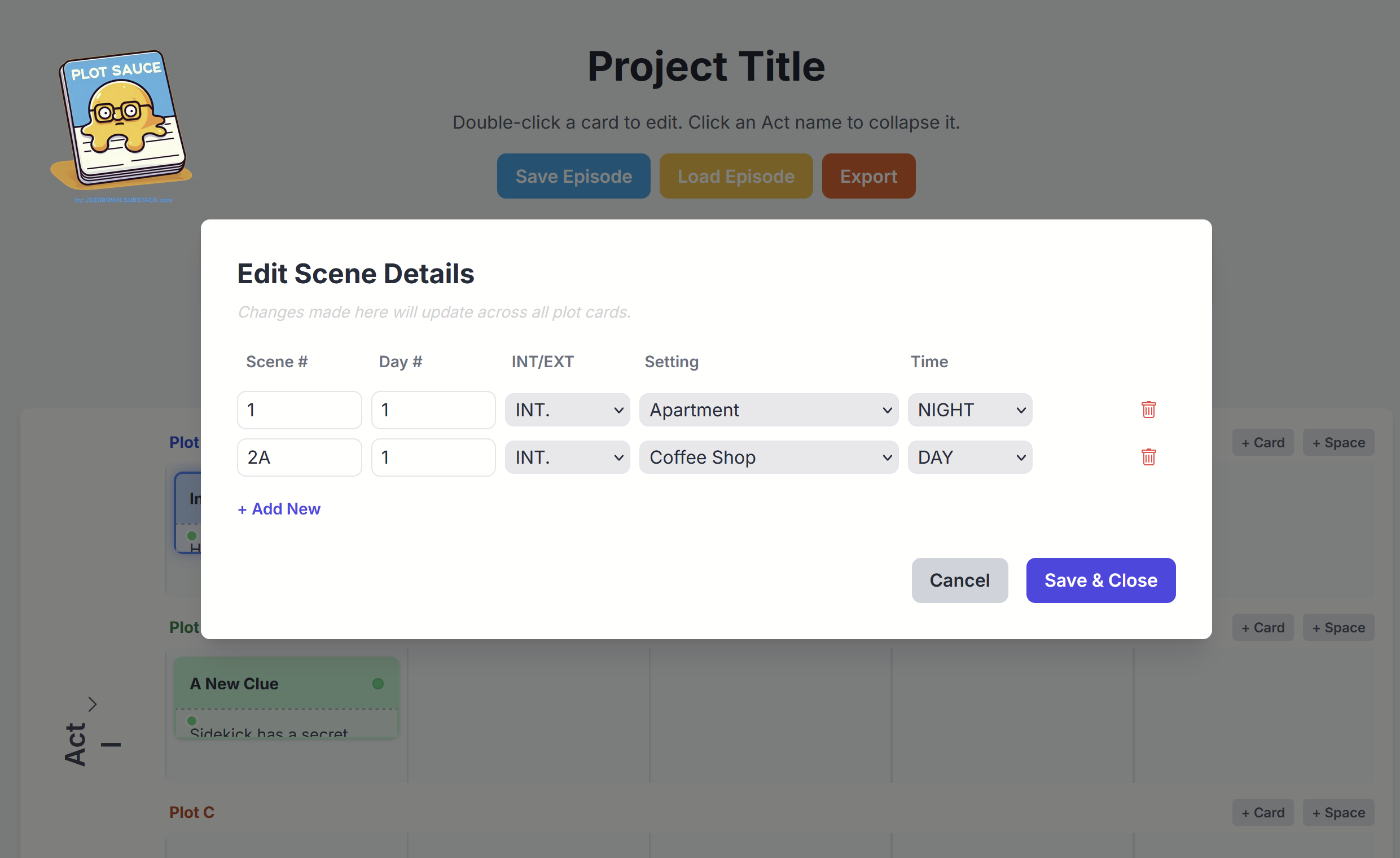Delete scene 1 with trash icon

point(1148,410)
